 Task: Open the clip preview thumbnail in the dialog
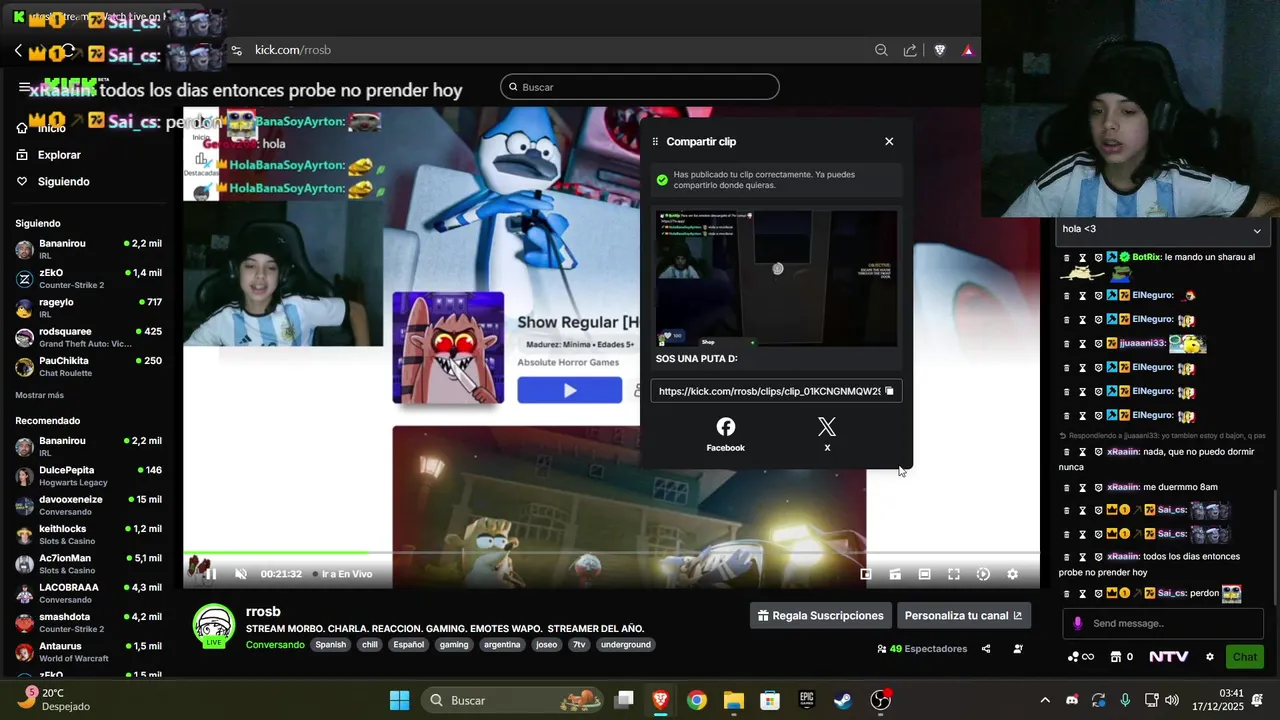(x=776, y=278)
